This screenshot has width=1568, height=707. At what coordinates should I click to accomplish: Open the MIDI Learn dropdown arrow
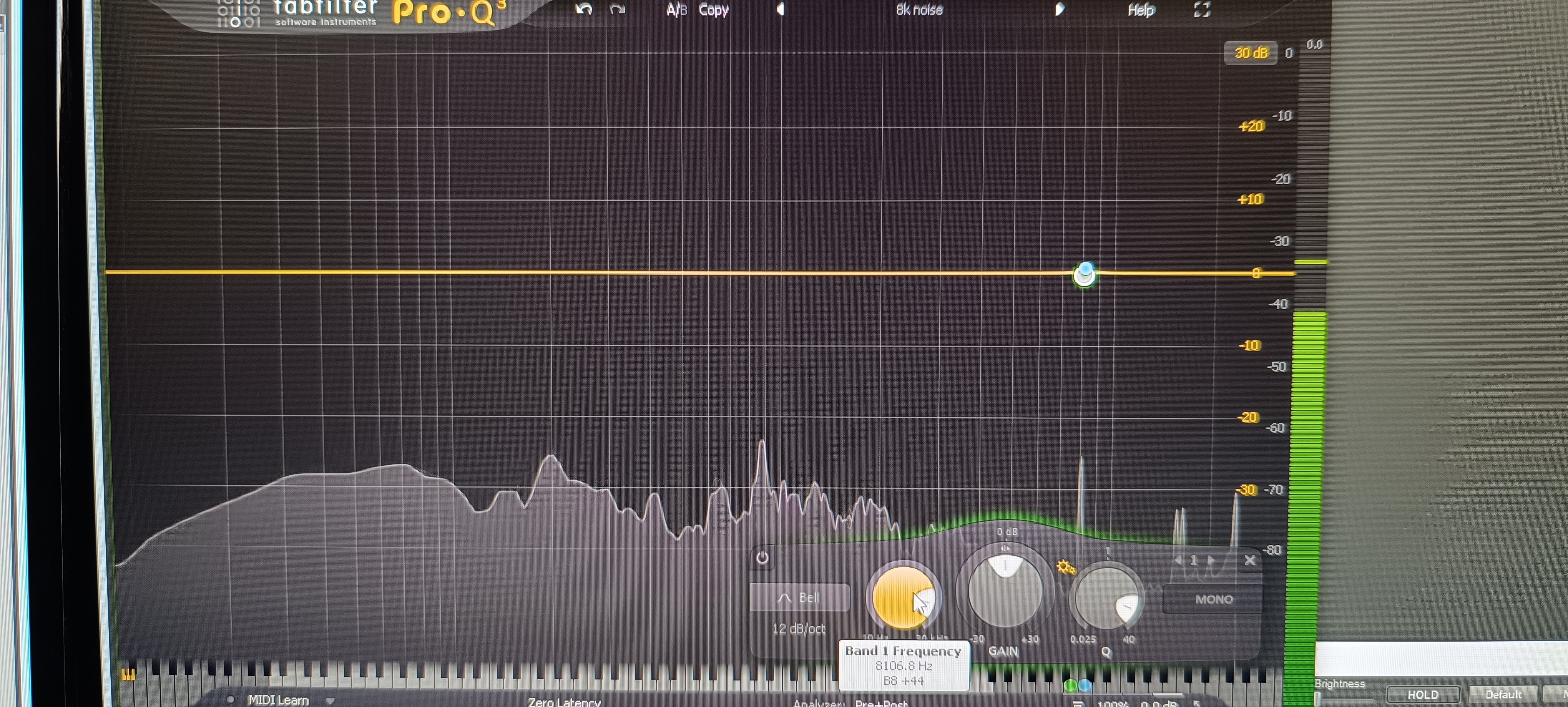point(330,700)
